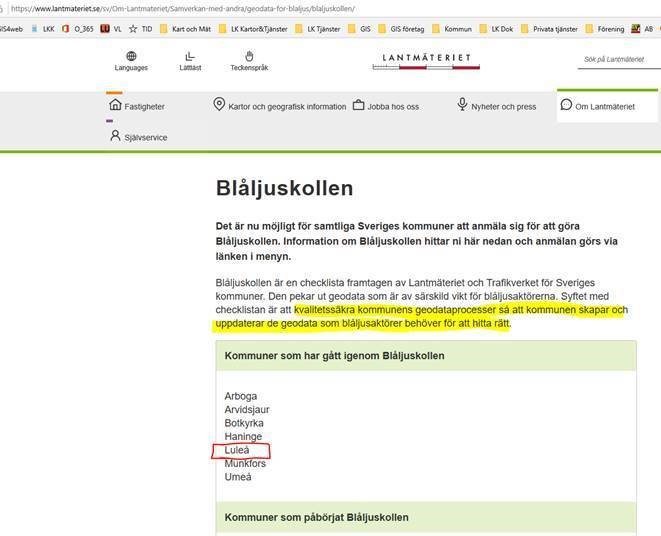Open the LKK bookmark icon
Screen dimensions: 661x536
tap(35, 29)
